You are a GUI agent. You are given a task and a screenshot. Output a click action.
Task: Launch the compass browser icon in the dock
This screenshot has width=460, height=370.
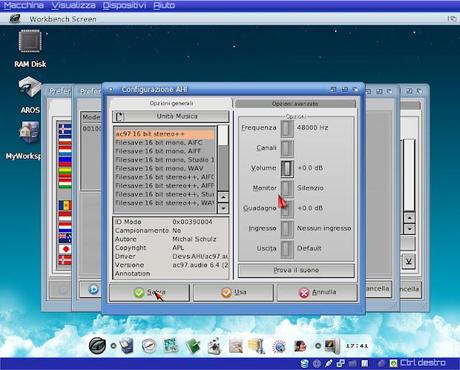tap(149, 346)
